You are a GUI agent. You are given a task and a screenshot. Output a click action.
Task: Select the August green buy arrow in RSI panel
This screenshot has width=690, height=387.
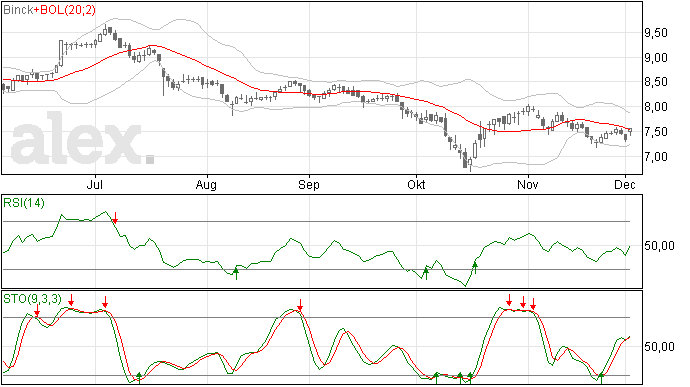point(236,273)
